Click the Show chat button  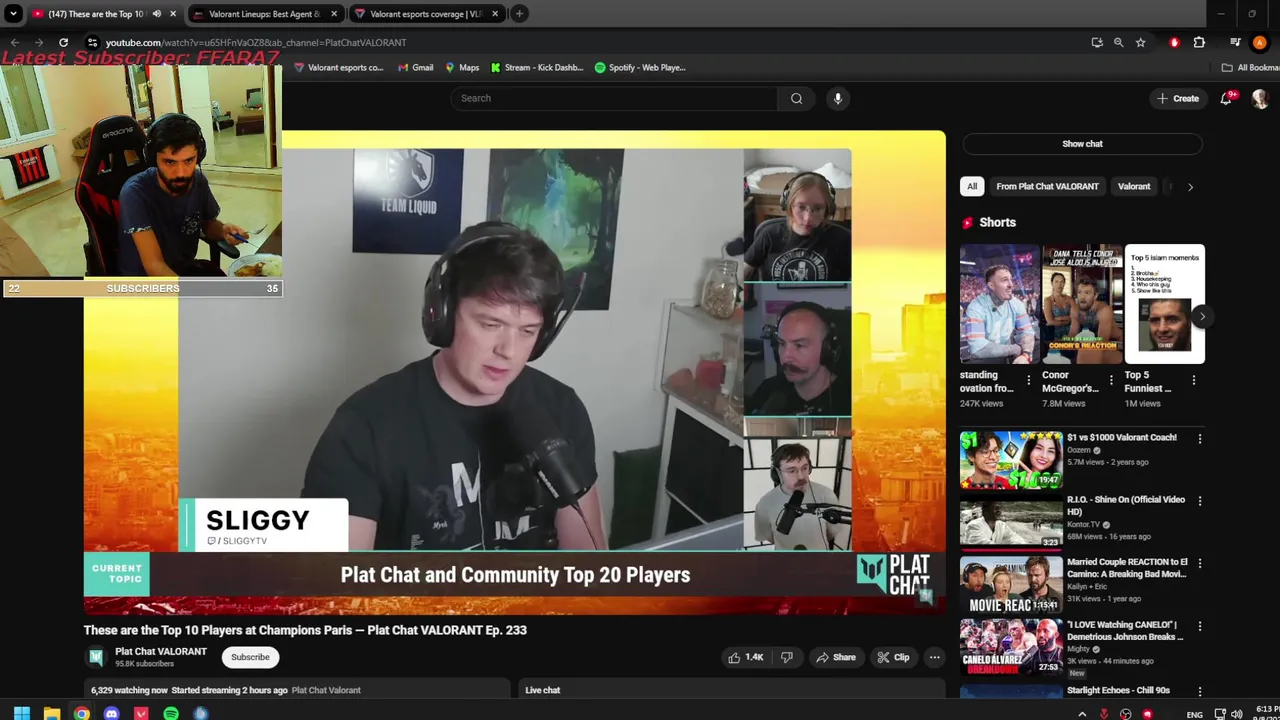(x=1082, y=144)
